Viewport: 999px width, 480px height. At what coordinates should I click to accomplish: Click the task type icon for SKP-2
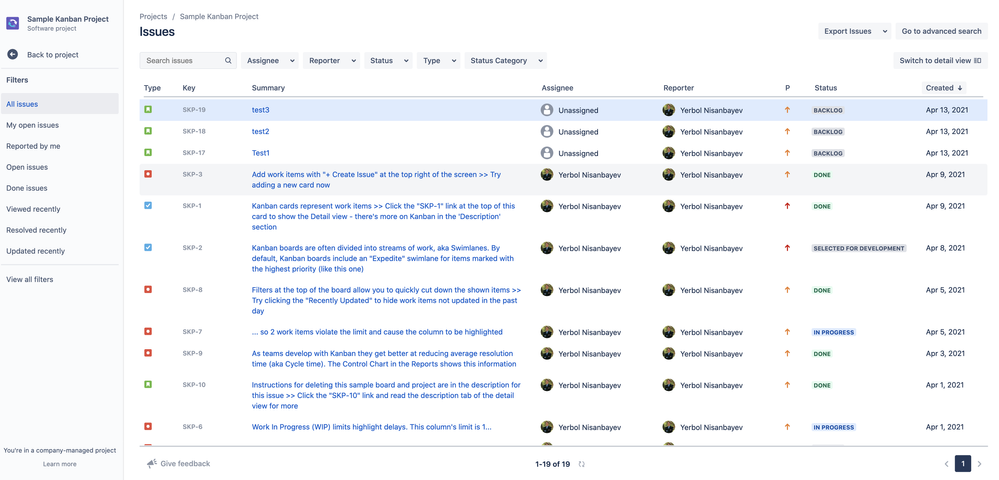pos(148,247)
